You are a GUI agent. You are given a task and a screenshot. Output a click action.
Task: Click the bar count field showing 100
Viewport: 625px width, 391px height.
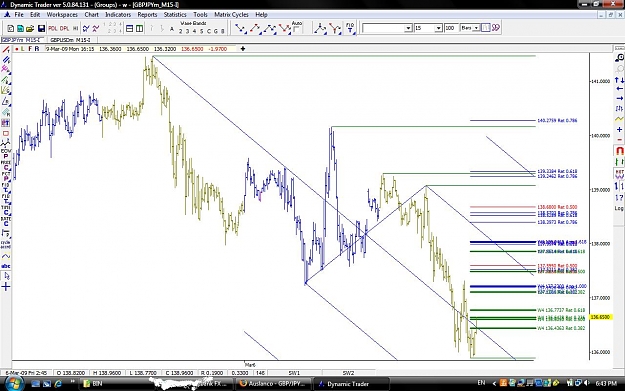click(x=451, y=28)
